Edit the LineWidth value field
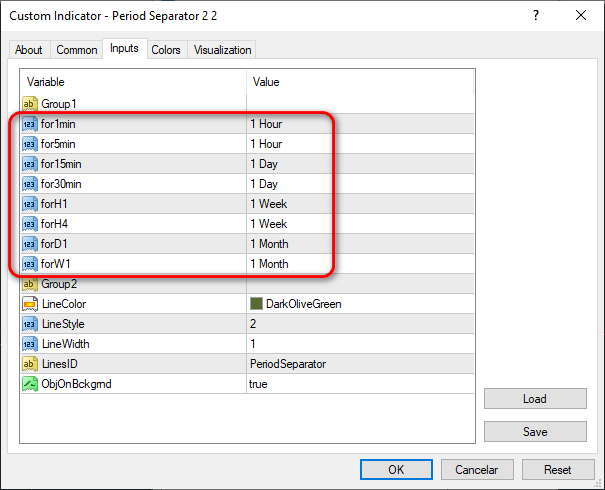 click(359, 343)
